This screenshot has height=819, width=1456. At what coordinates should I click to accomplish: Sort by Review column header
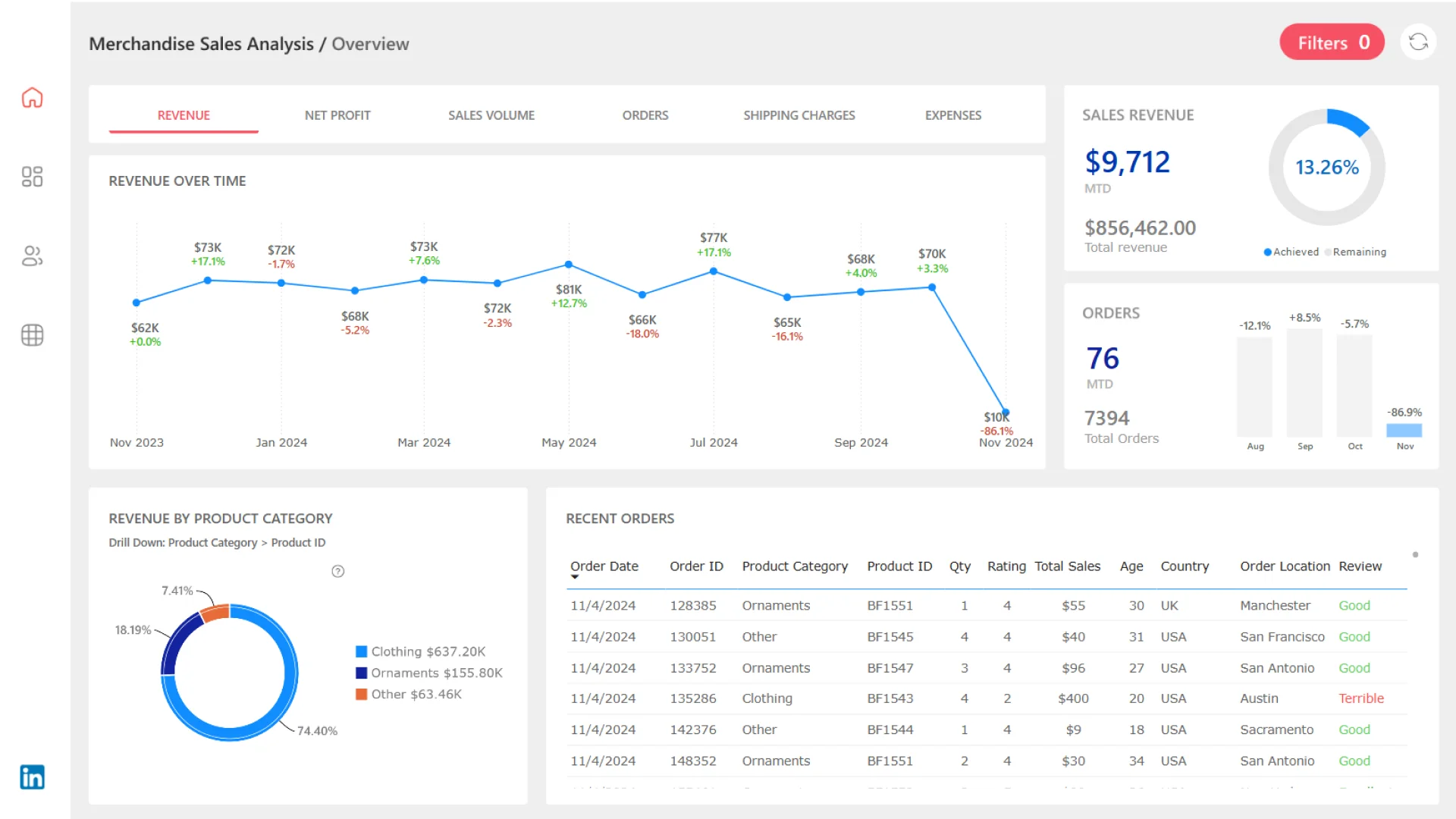tap(1360, 566)
